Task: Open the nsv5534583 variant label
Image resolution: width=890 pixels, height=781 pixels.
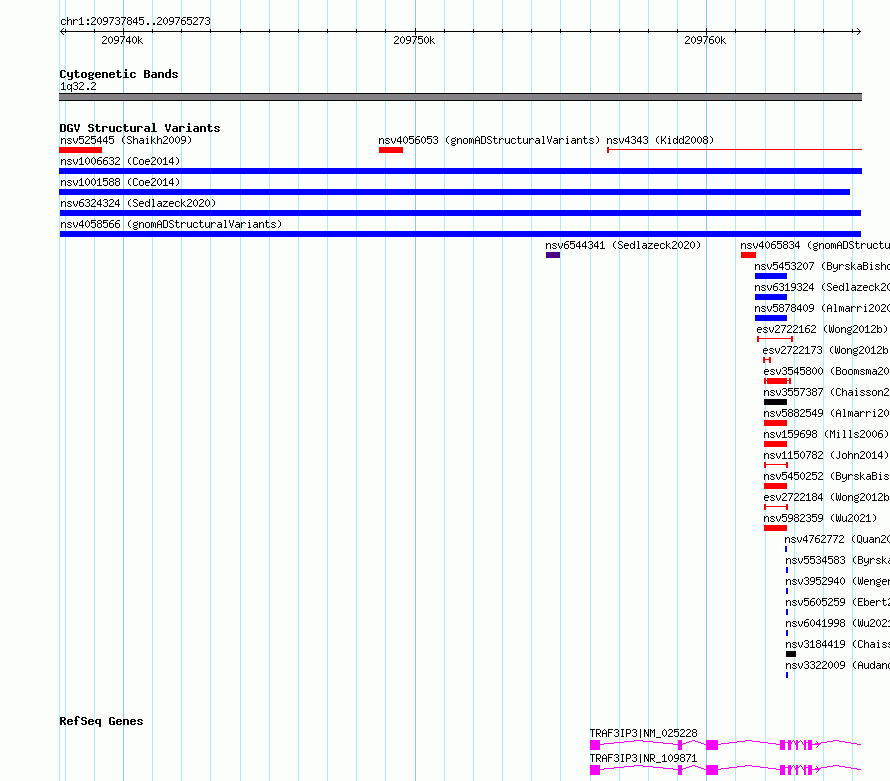Action: [x=837, y=560]
